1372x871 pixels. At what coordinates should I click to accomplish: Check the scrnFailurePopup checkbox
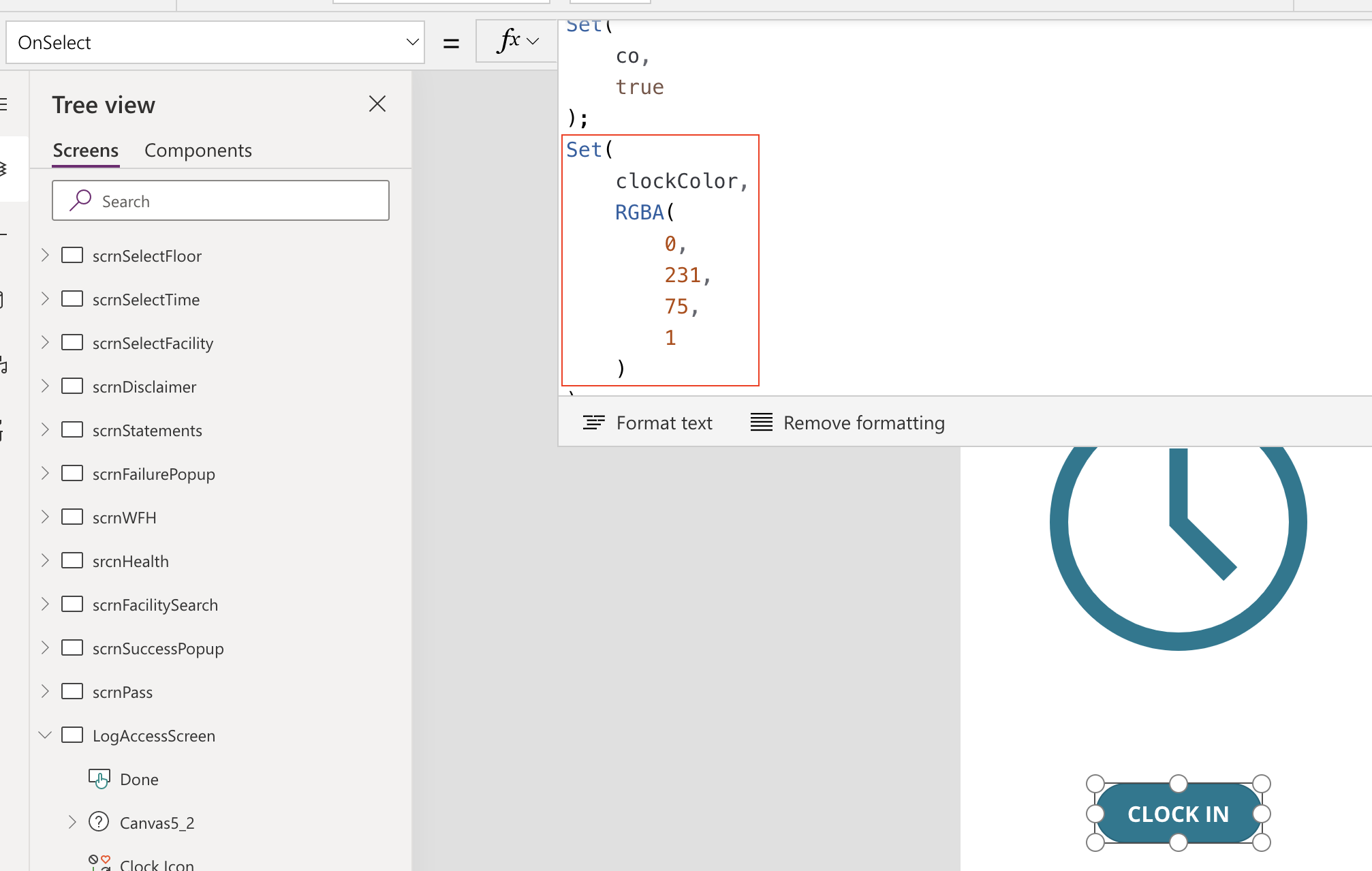pos(73,472)
